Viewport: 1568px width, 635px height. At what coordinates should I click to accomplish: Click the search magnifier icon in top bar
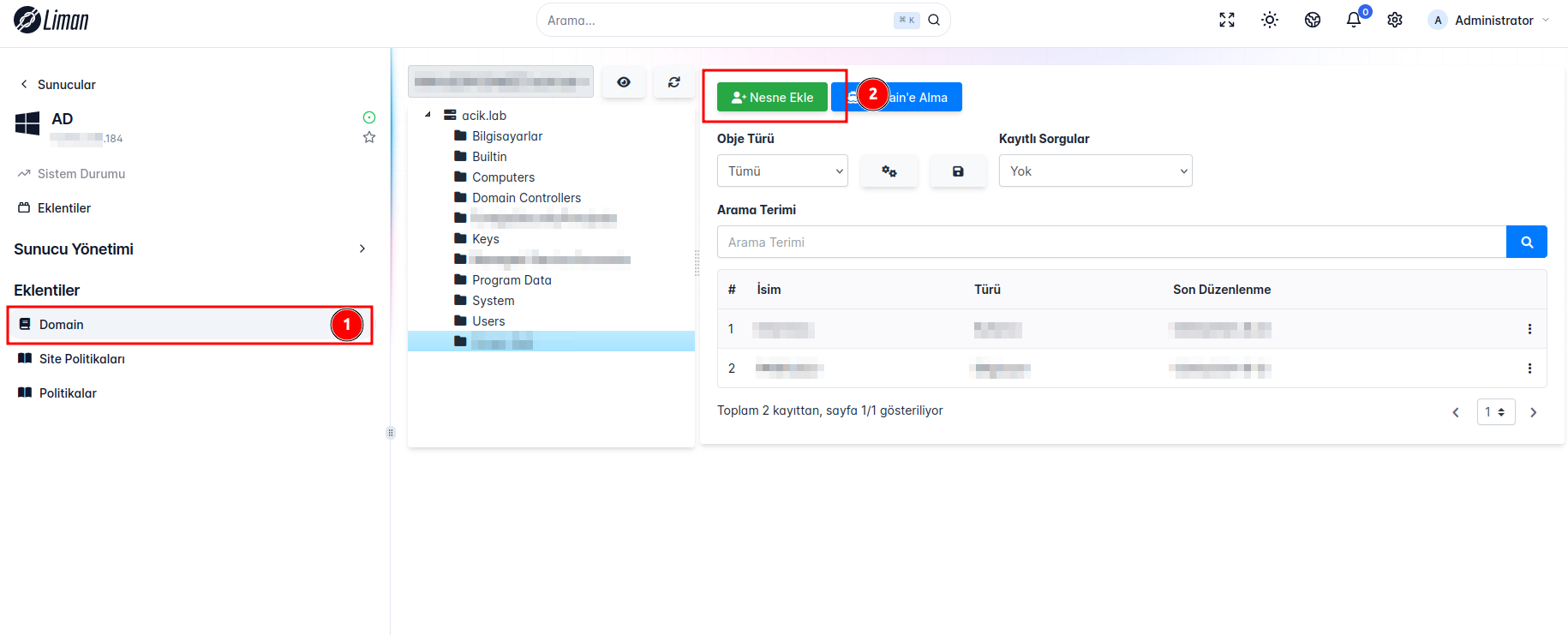[934, 20]
